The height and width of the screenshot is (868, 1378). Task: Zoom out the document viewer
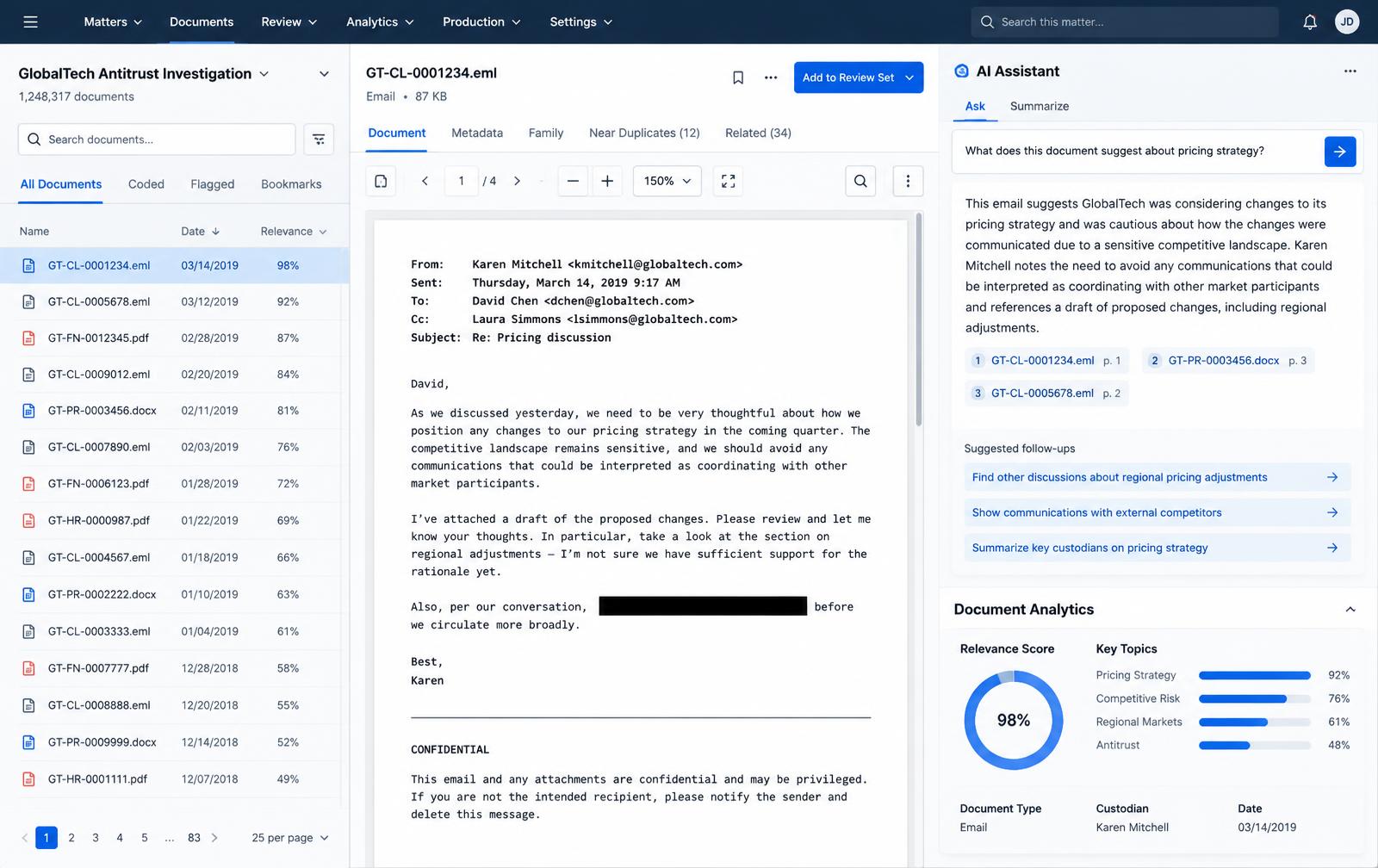coord(573,181)
